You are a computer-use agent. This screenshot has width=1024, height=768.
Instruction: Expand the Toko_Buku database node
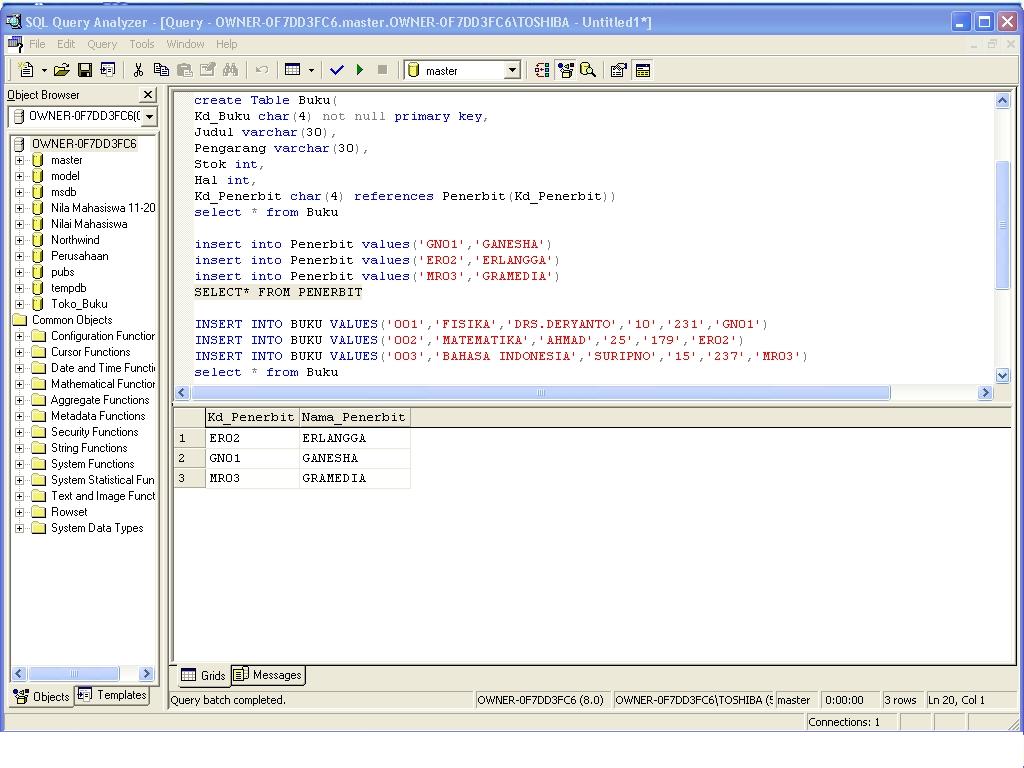20,304
